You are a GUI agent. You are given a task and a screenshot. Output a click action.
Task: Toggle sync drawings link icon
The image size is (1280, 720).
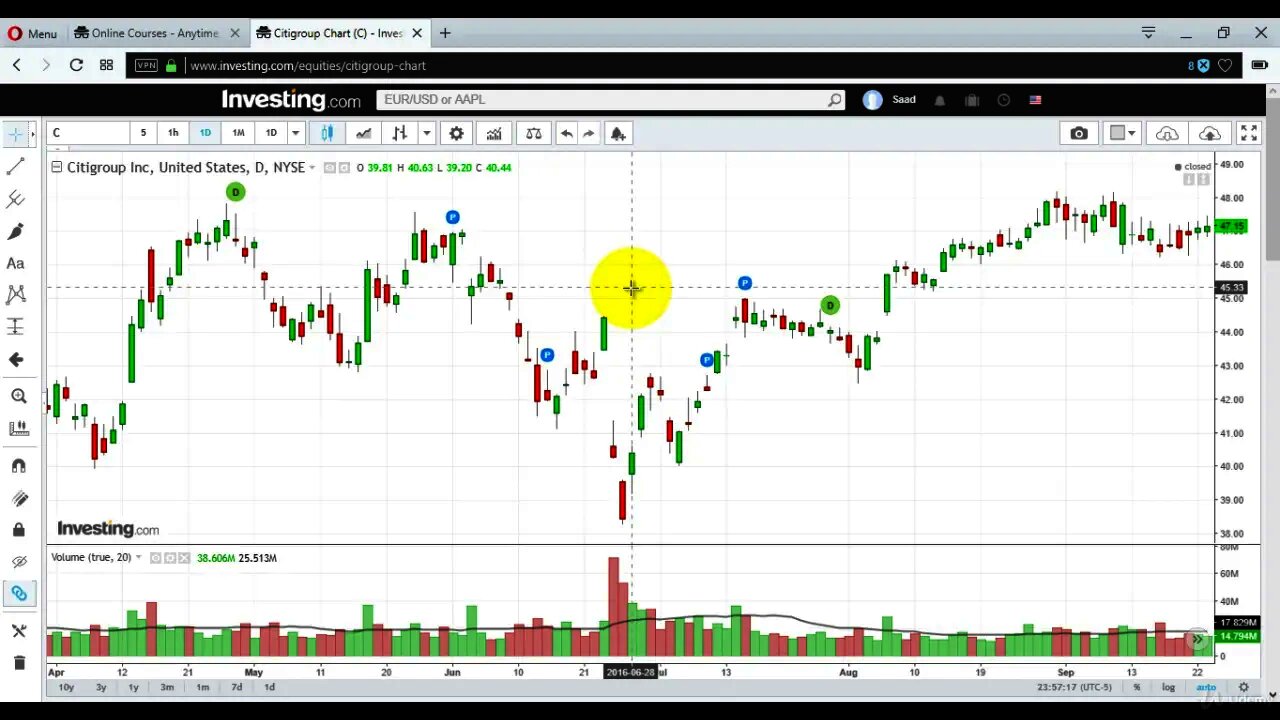18,594
